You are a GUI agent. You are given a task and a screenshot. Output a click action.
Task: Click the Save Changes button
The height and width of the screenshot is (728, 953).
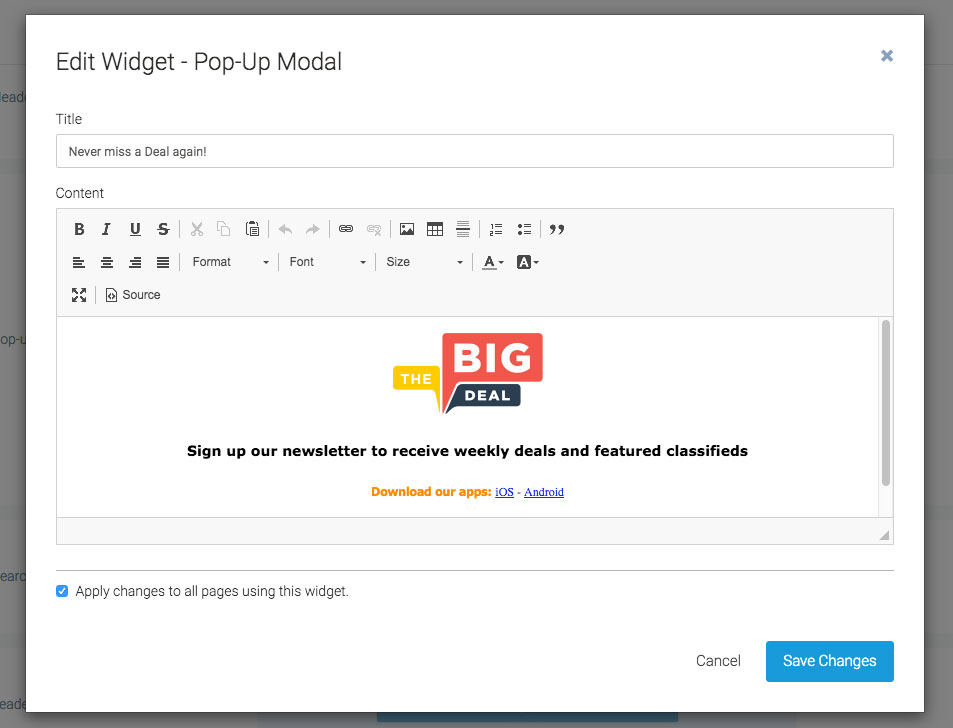829,661
